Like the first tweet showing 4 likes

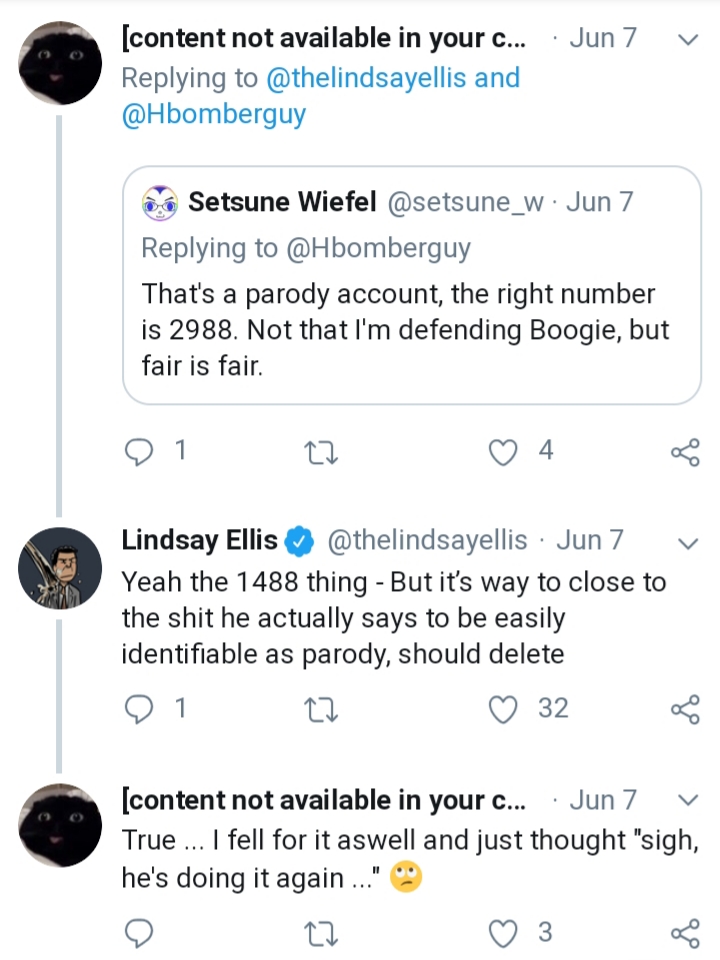tap(503, 453)
